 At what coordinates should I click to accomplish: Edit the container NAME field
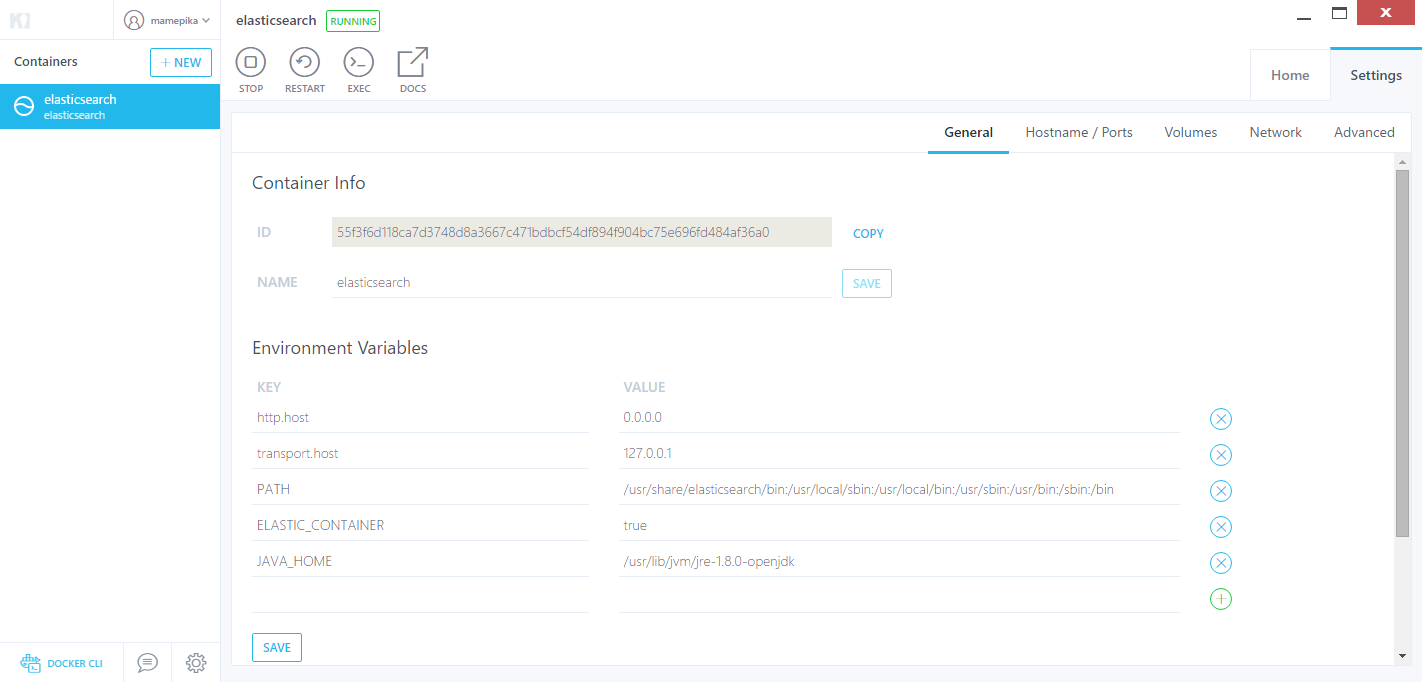coord(581,283)
